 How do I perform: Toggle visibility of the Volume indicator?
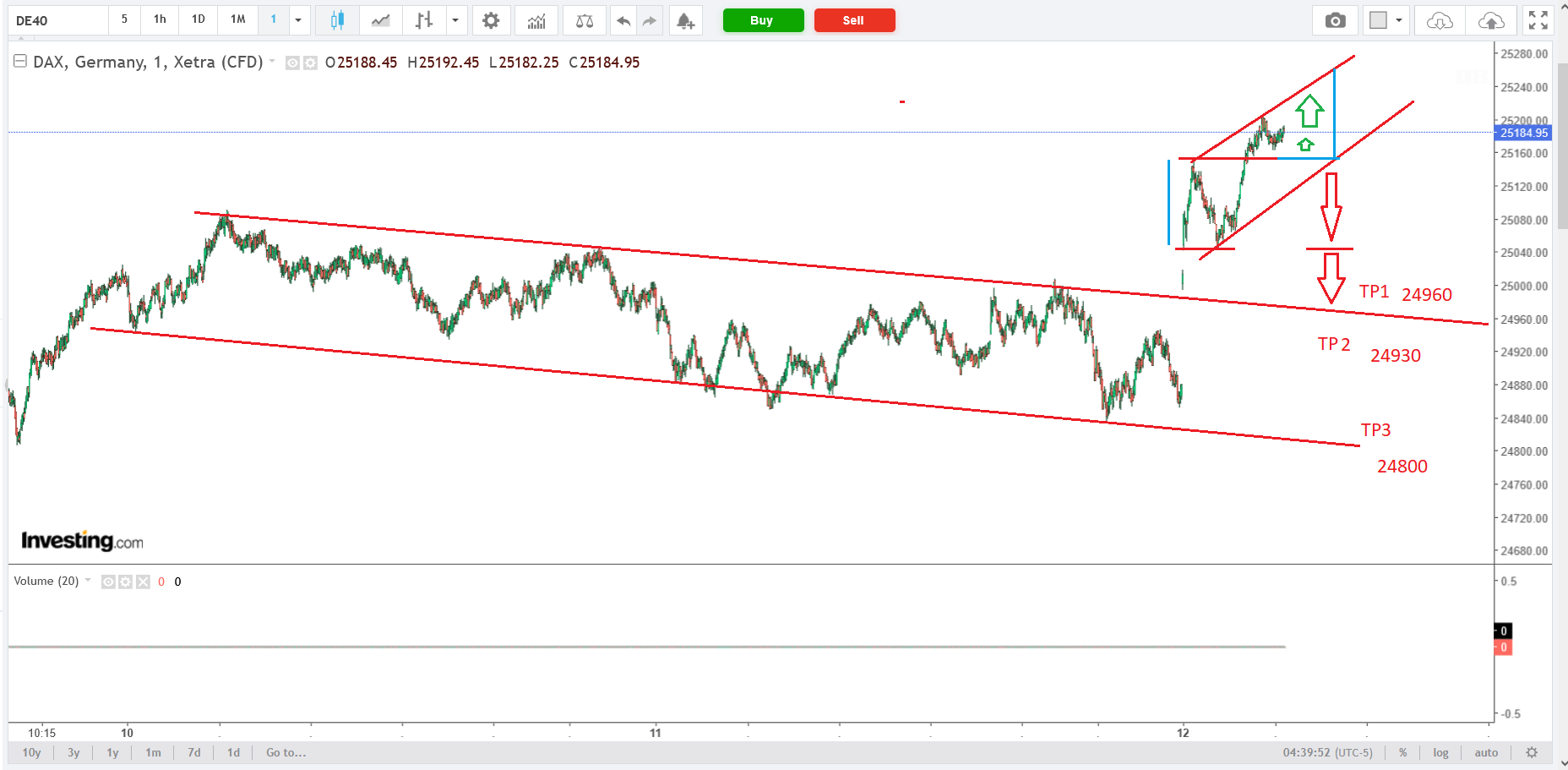tap(108, 582)
